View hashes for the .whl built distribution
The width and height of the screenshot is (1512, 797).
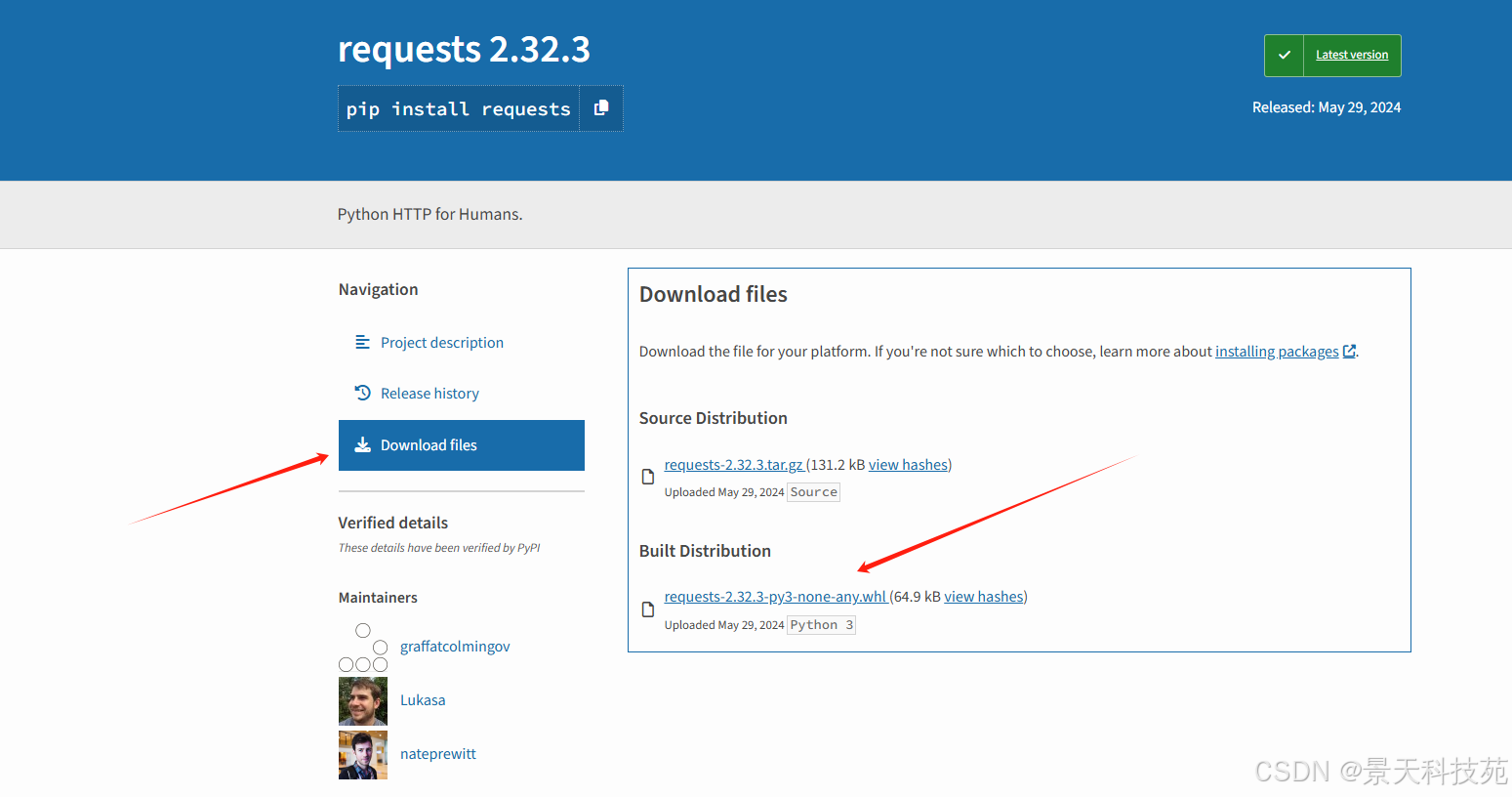pos(984,597)
